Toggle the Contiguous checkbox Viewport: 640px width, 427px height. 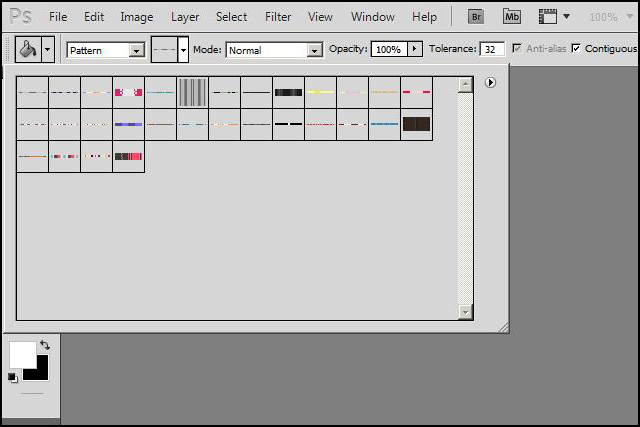[x=576, y=49]
